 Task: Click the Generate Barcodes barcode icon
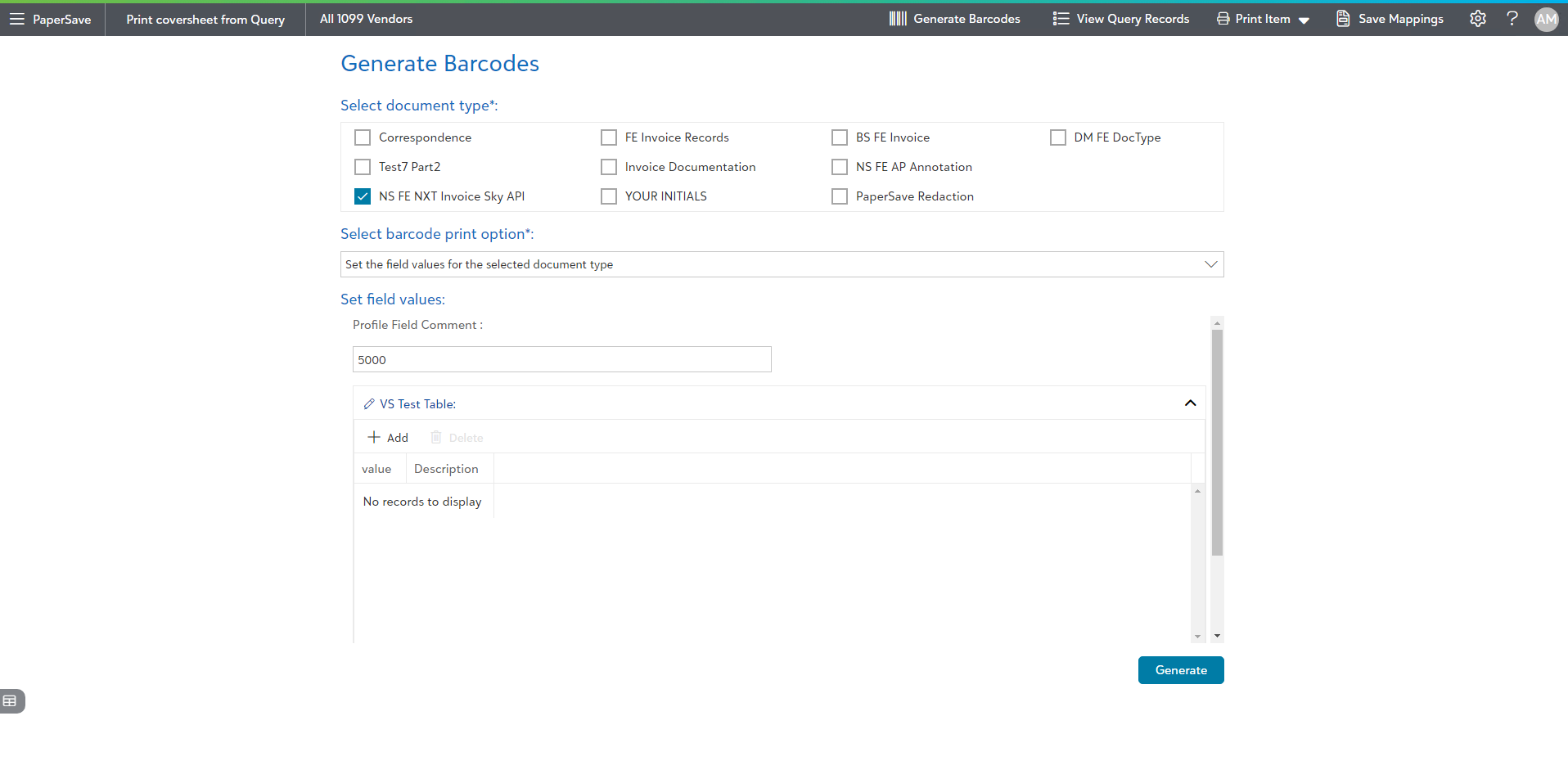coord(898,19)
